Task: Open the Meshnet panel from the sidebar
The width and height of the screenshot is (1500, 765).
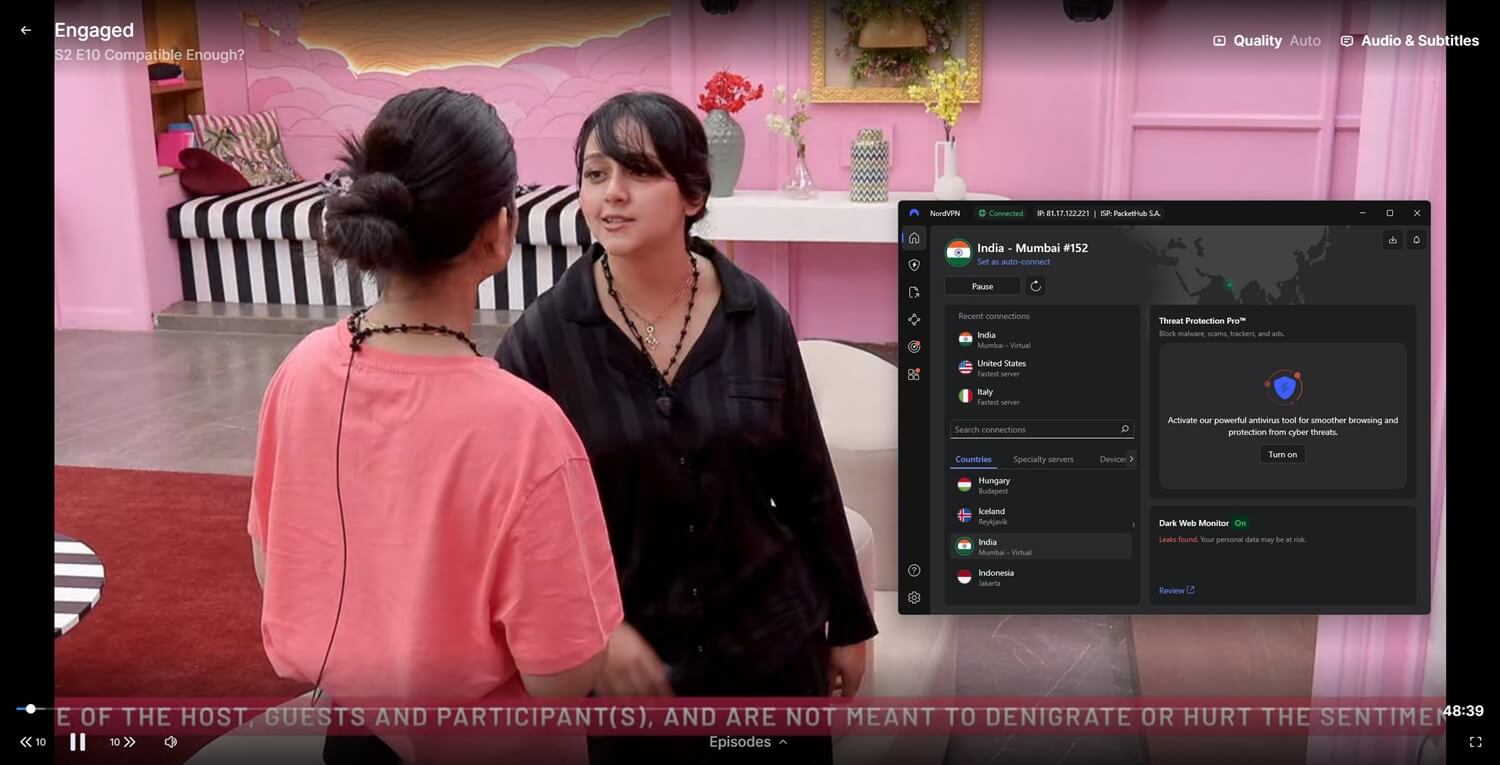Action: [x=913, y=319]
